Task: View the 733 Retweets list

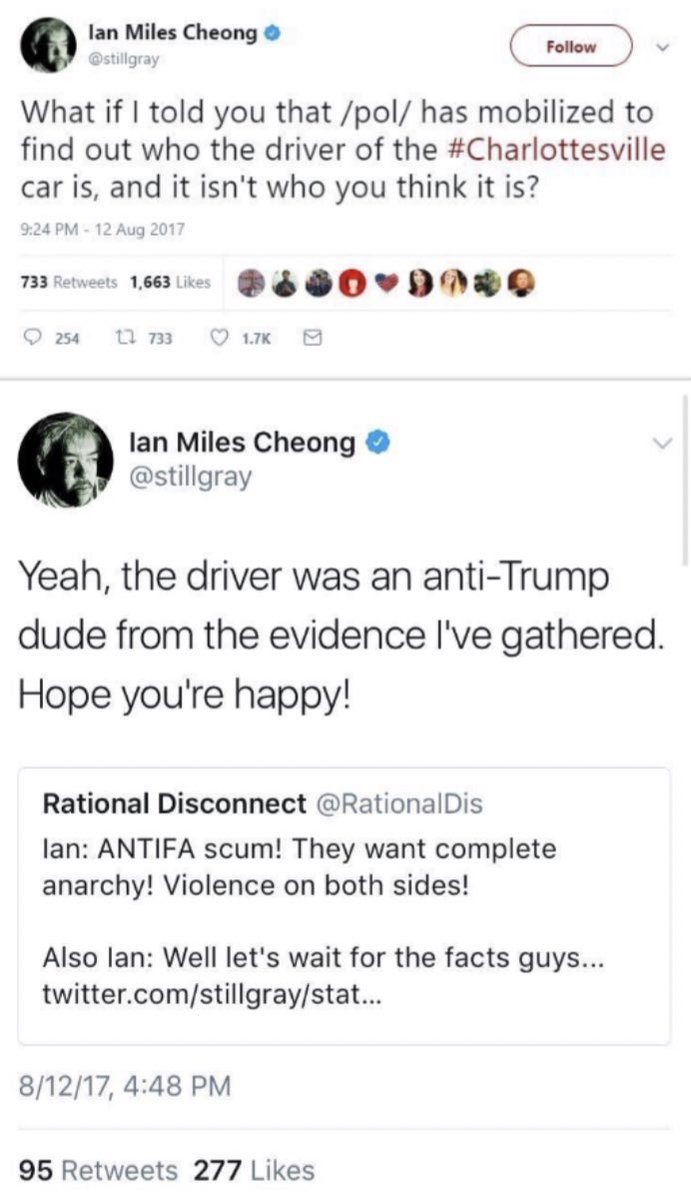Action: (69, 282)
